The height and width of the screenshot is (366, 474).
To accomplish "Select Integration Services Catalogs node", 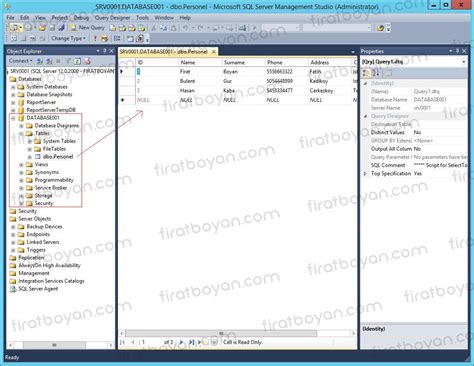I will tap(51, 281).
